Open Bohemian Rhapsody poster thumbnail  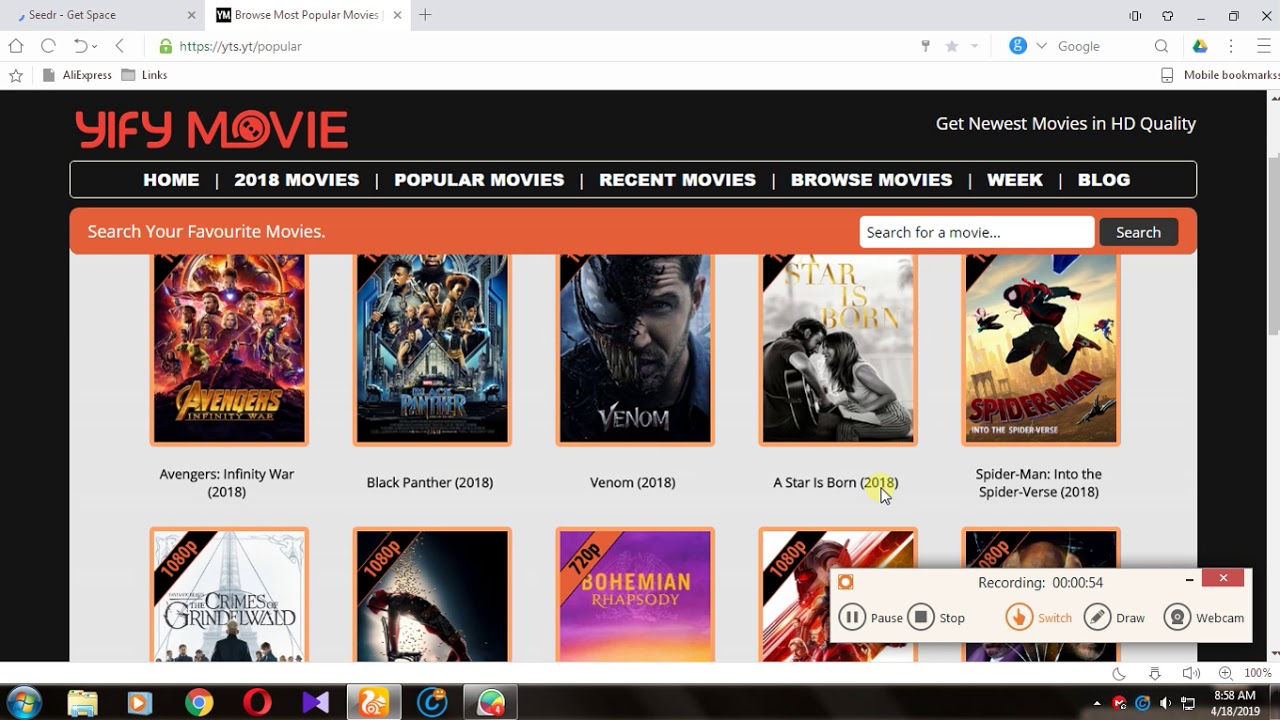coord(635,595)
